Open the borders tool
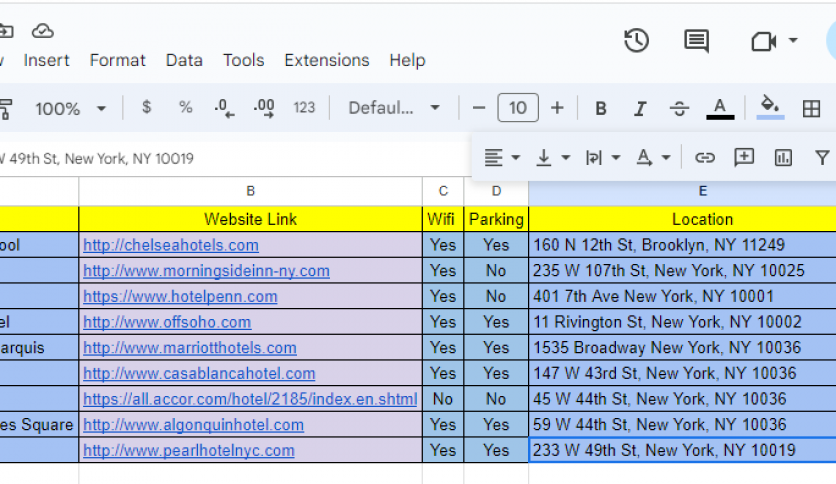The height and width of the screenshot is (484, 836). tap(811, 109)
